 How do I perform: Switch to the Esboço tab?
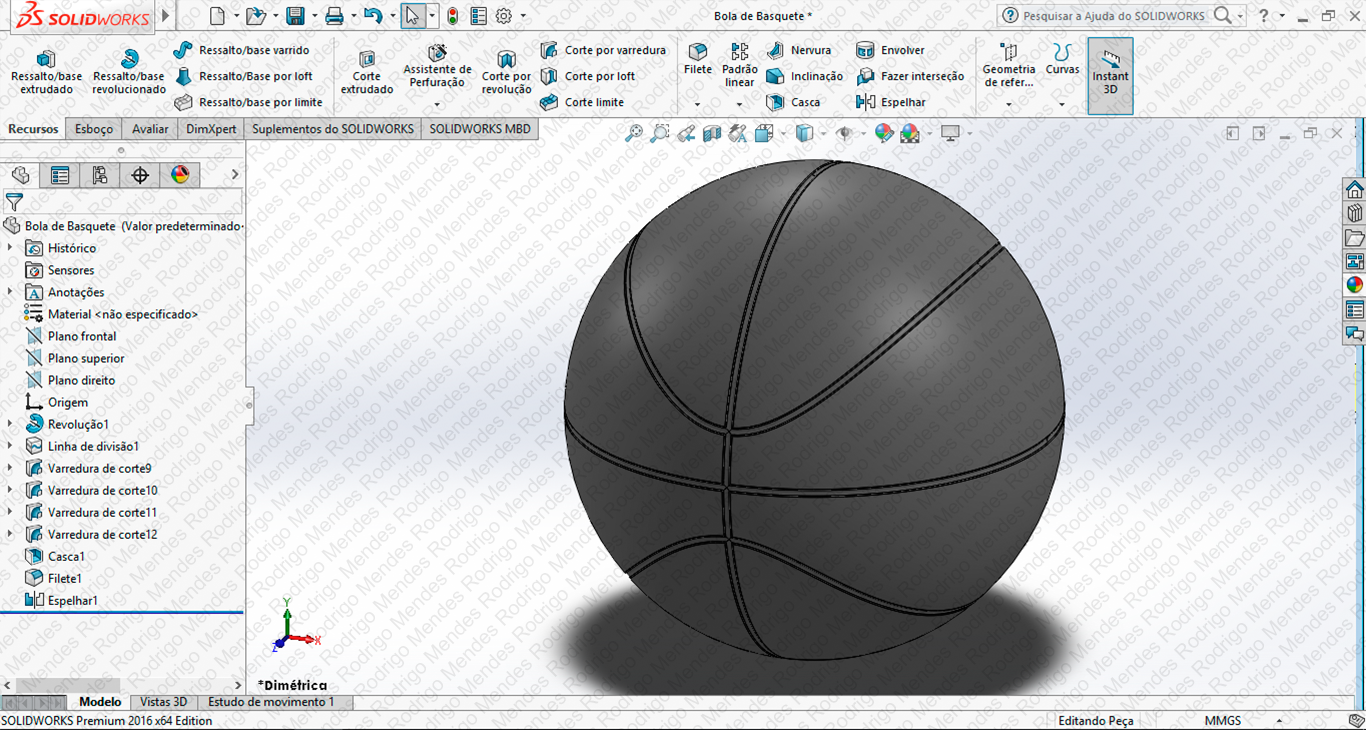pos(94,129)
